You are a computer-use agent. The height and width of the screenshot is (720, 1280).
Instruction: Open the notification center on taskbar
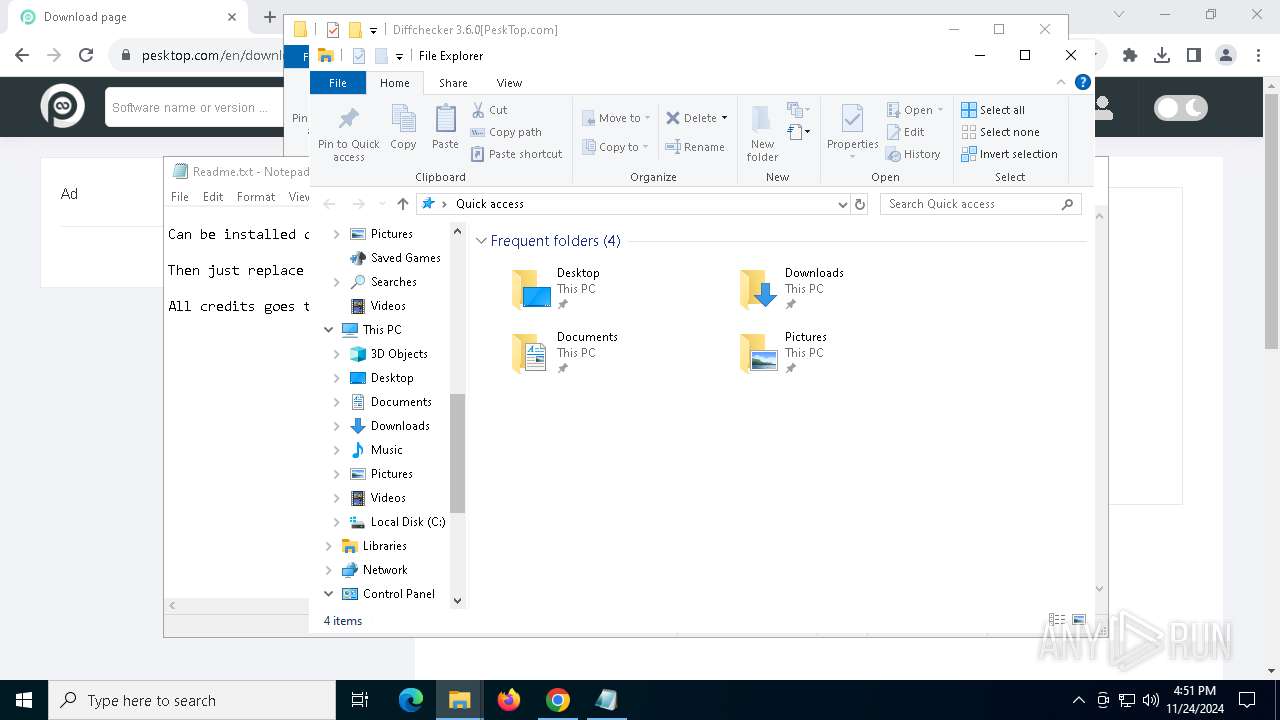pos(1247,700)
